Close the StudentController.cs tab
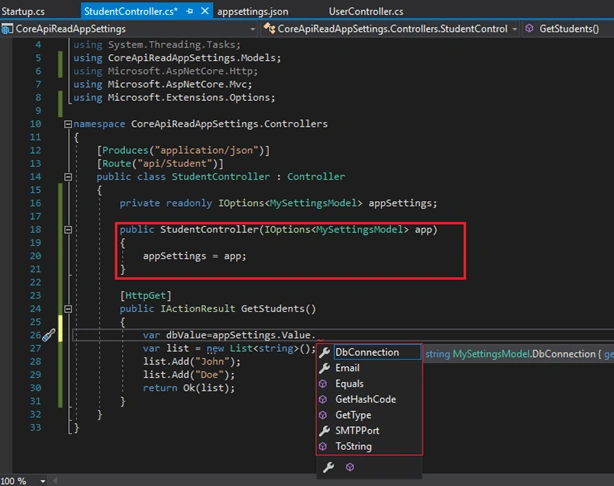This screenshot has height=486, width=614. click(x=205, y=11)
